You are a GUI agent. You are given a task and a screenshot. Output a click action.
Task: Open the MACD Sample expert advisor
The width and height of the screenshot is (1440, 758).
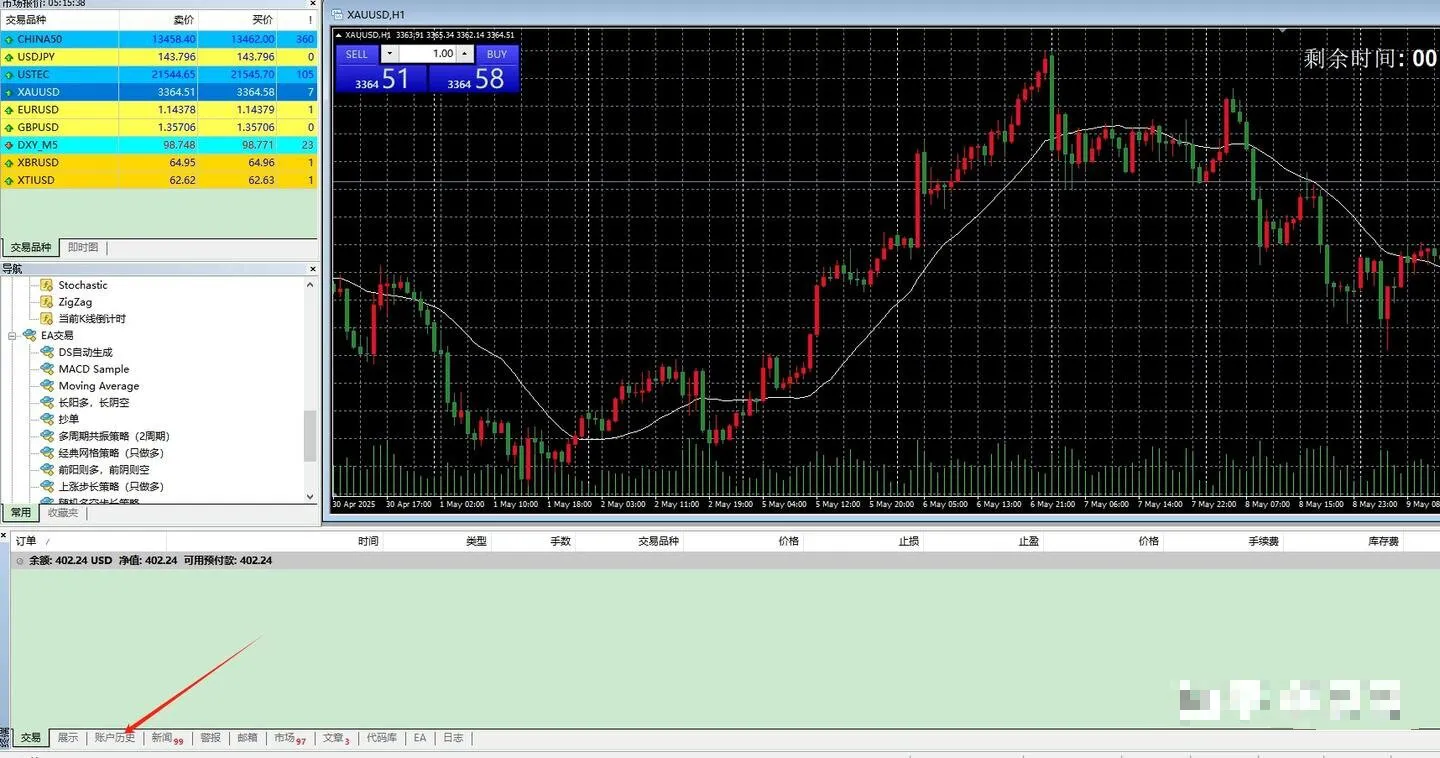(48, 368)
